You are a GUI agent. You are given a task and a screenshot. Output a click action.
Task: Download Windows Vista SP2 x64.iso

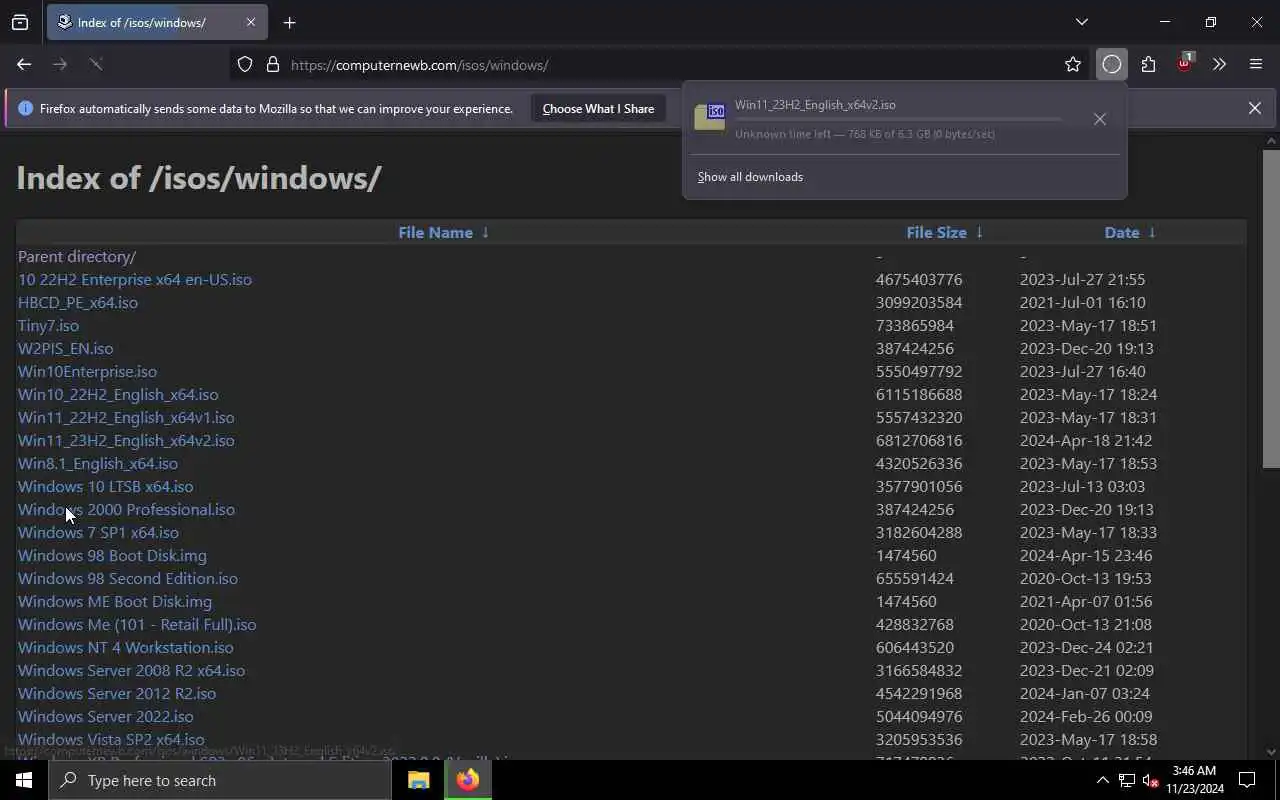(111, 740)
